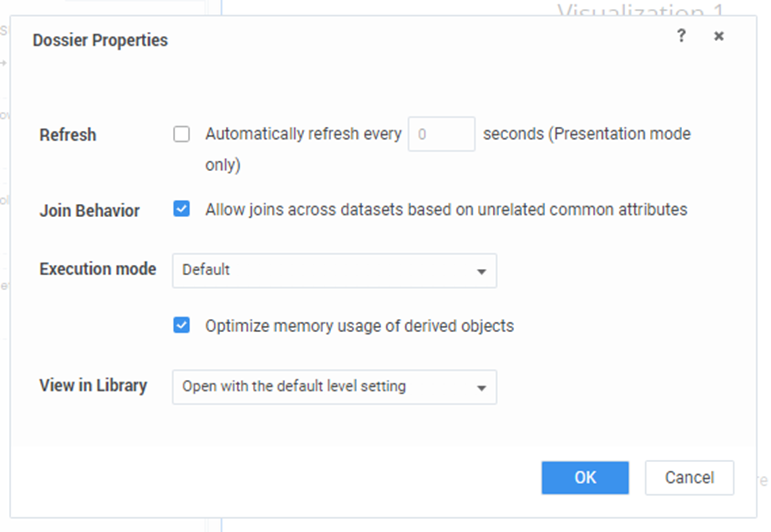Click the bold Join Behavior row label
771x532 pixels.
[x=90, y=211]
